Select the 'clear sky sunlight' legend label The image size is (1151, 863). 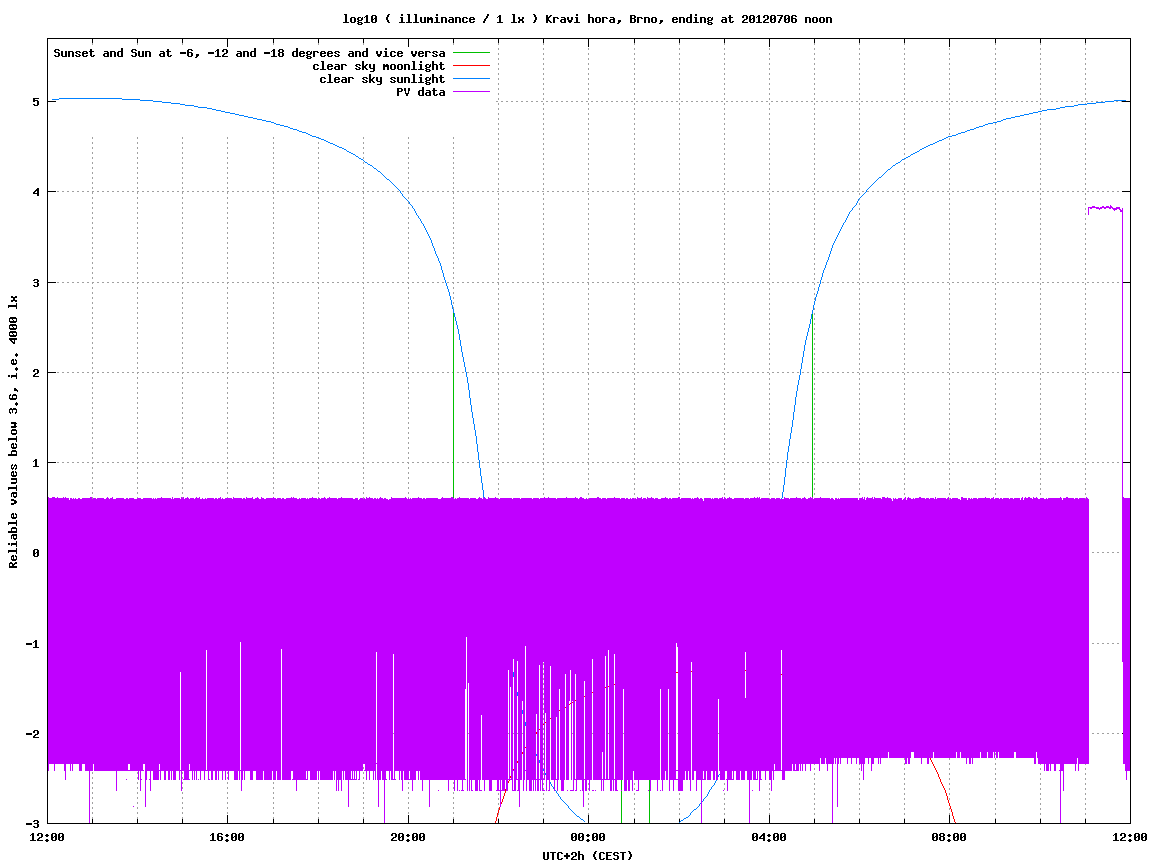point(382,79)
